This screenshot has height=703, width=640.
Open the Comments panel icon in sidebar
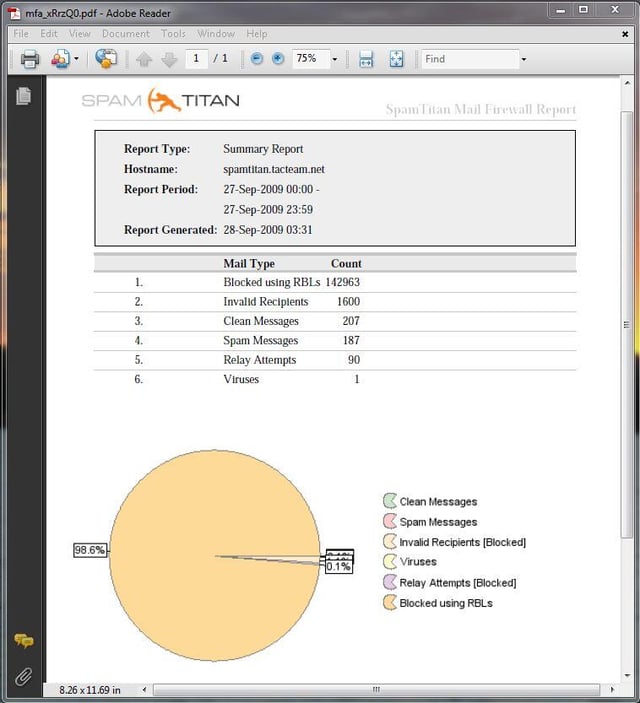24,640
